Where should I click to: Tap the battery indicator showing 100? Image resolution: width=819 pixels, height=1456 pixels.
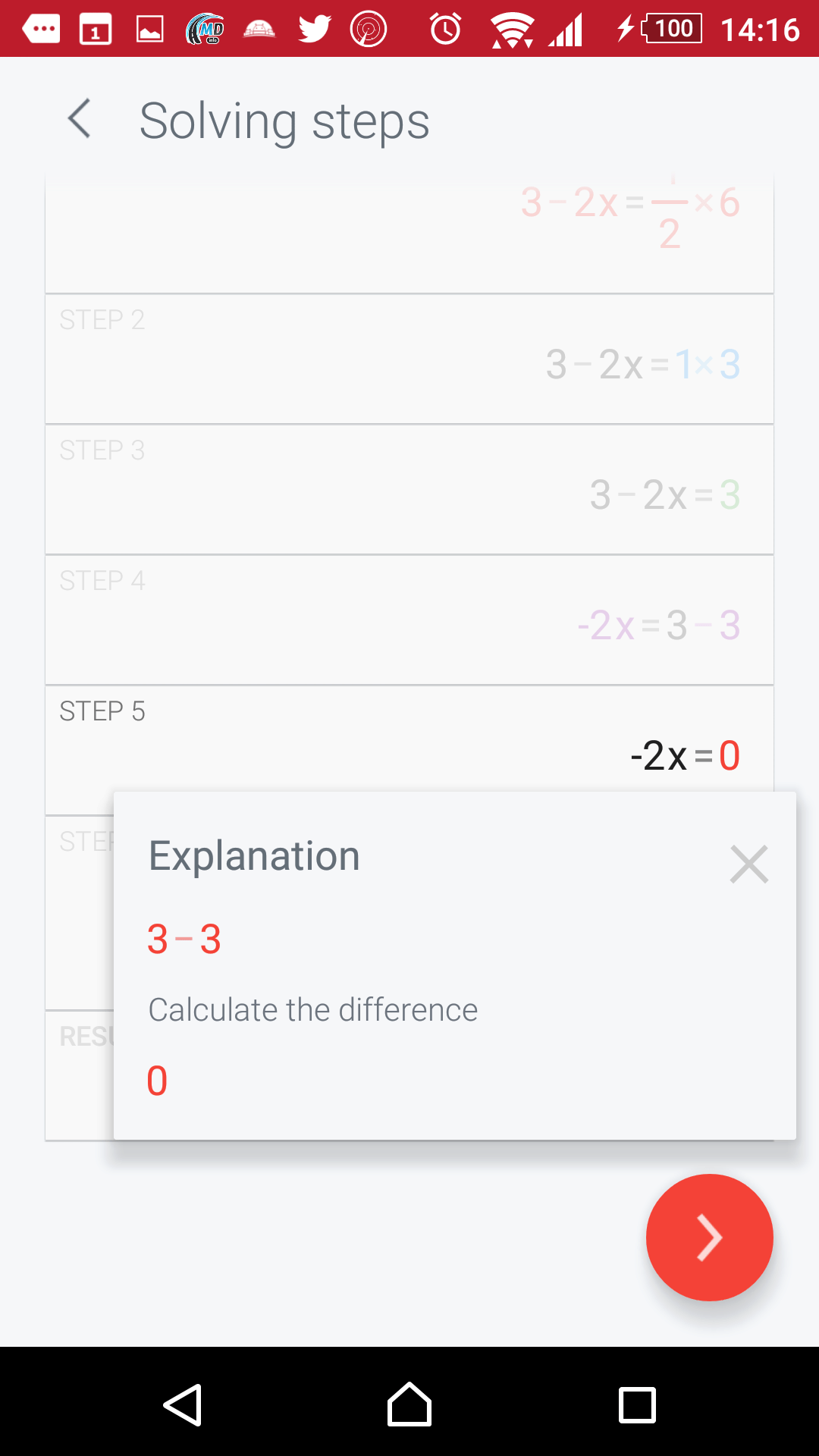point(671,29)
